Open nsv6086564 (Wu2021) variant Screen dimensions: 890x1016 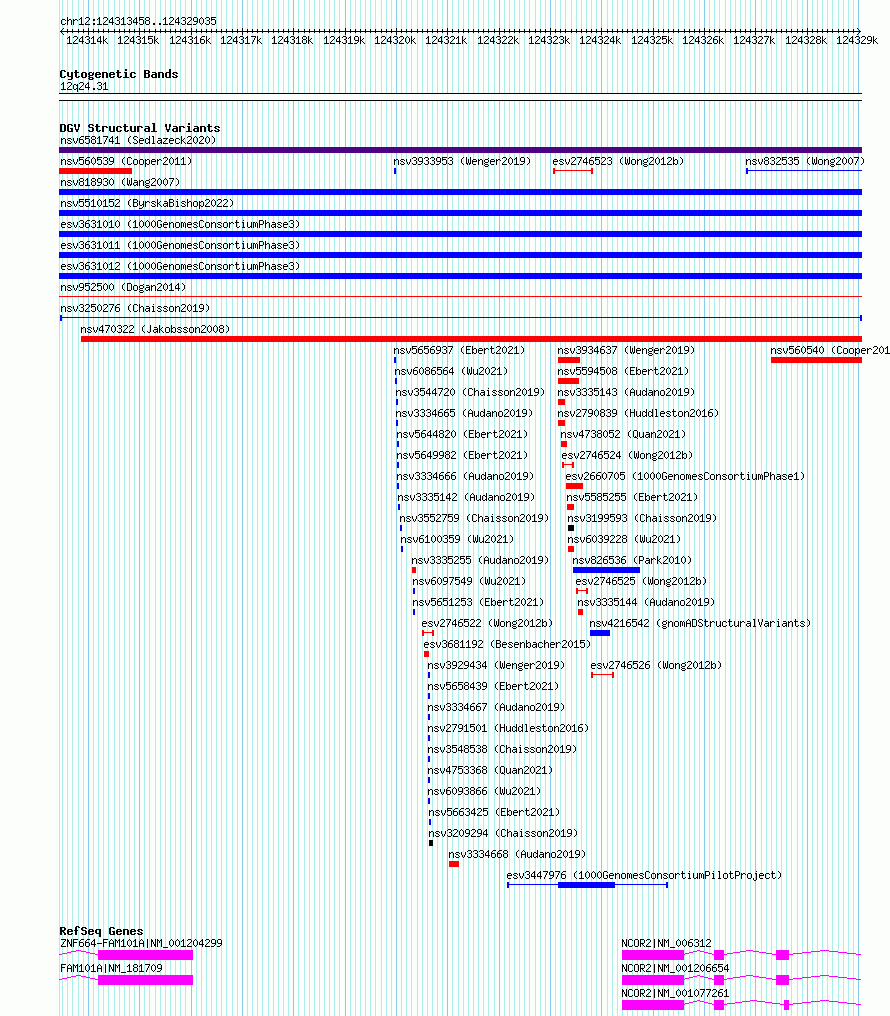(451, 371)
